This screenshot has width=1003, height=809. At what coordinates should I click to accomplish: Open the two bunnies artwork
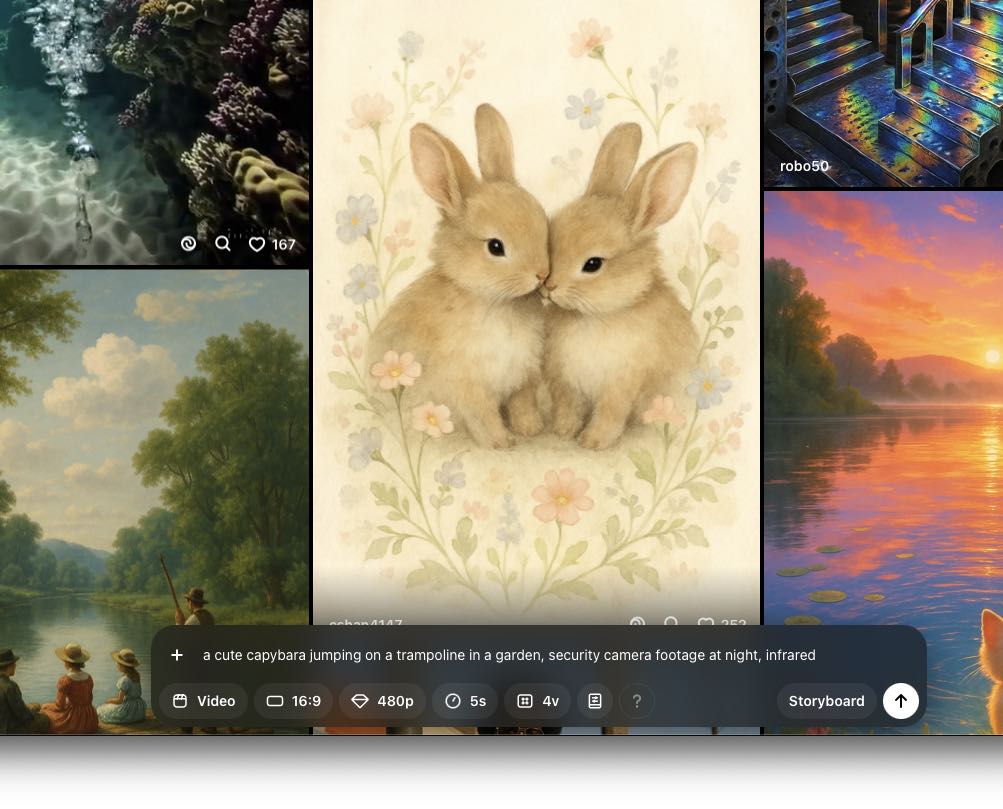(537, 300)
